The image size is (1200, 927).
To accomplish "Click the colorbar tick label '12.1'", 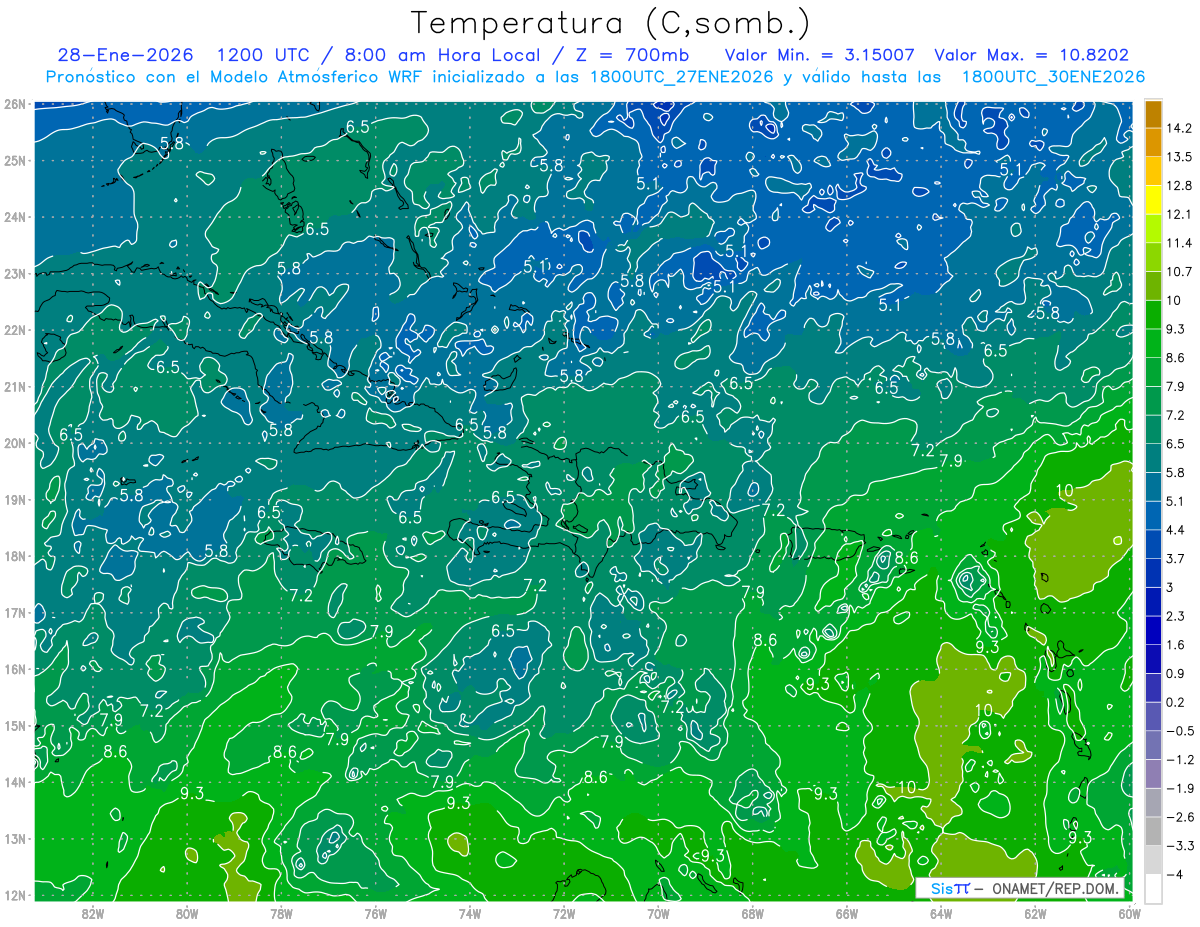I will coord(1181,214).
